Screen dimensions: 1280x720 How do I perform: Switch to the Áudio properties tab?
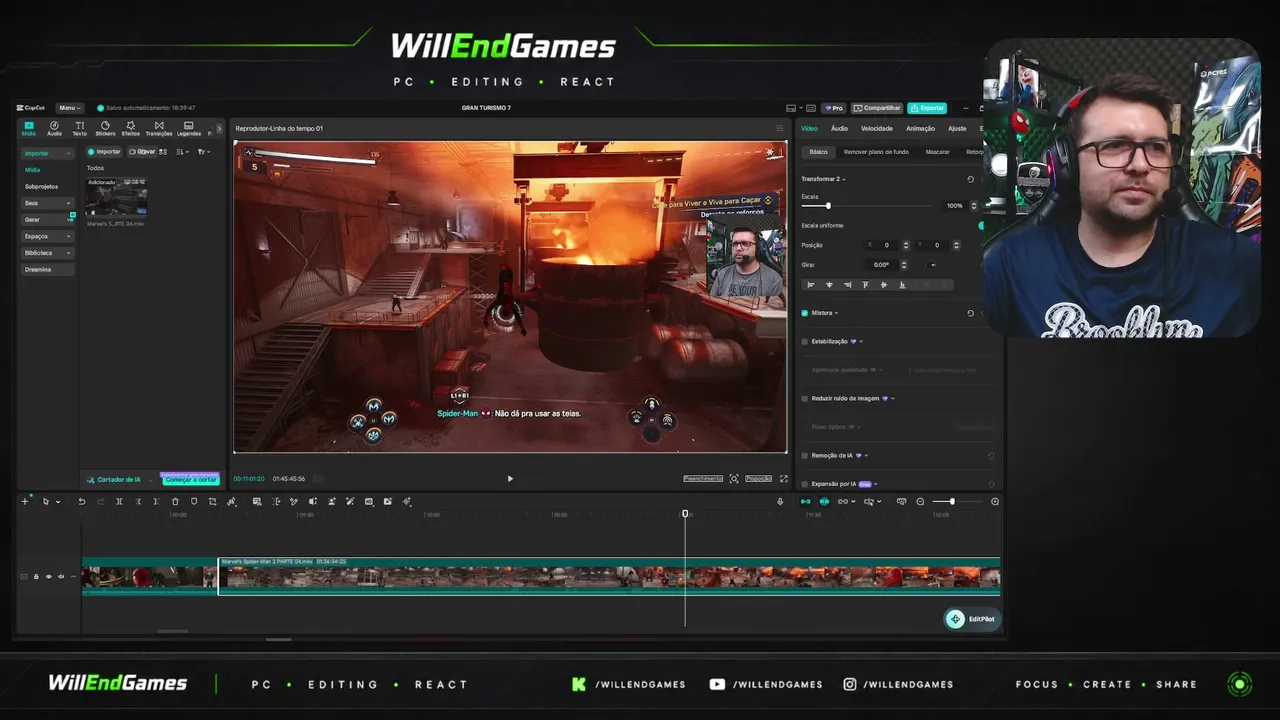coord(839,128)
